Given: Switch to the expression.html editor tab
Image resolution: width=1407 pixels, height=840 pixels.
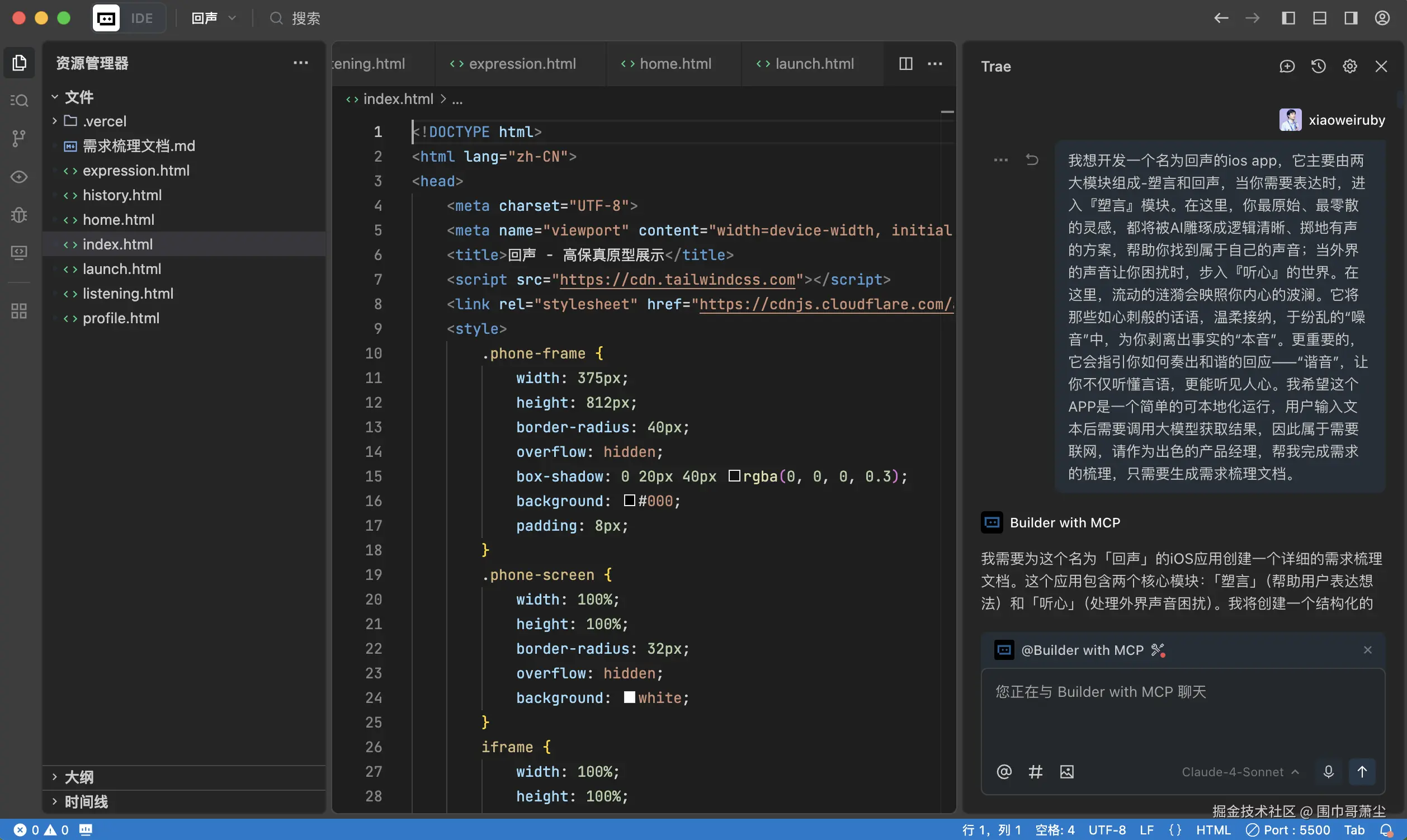Looking at the screenshot, I should tap(521, 63).
